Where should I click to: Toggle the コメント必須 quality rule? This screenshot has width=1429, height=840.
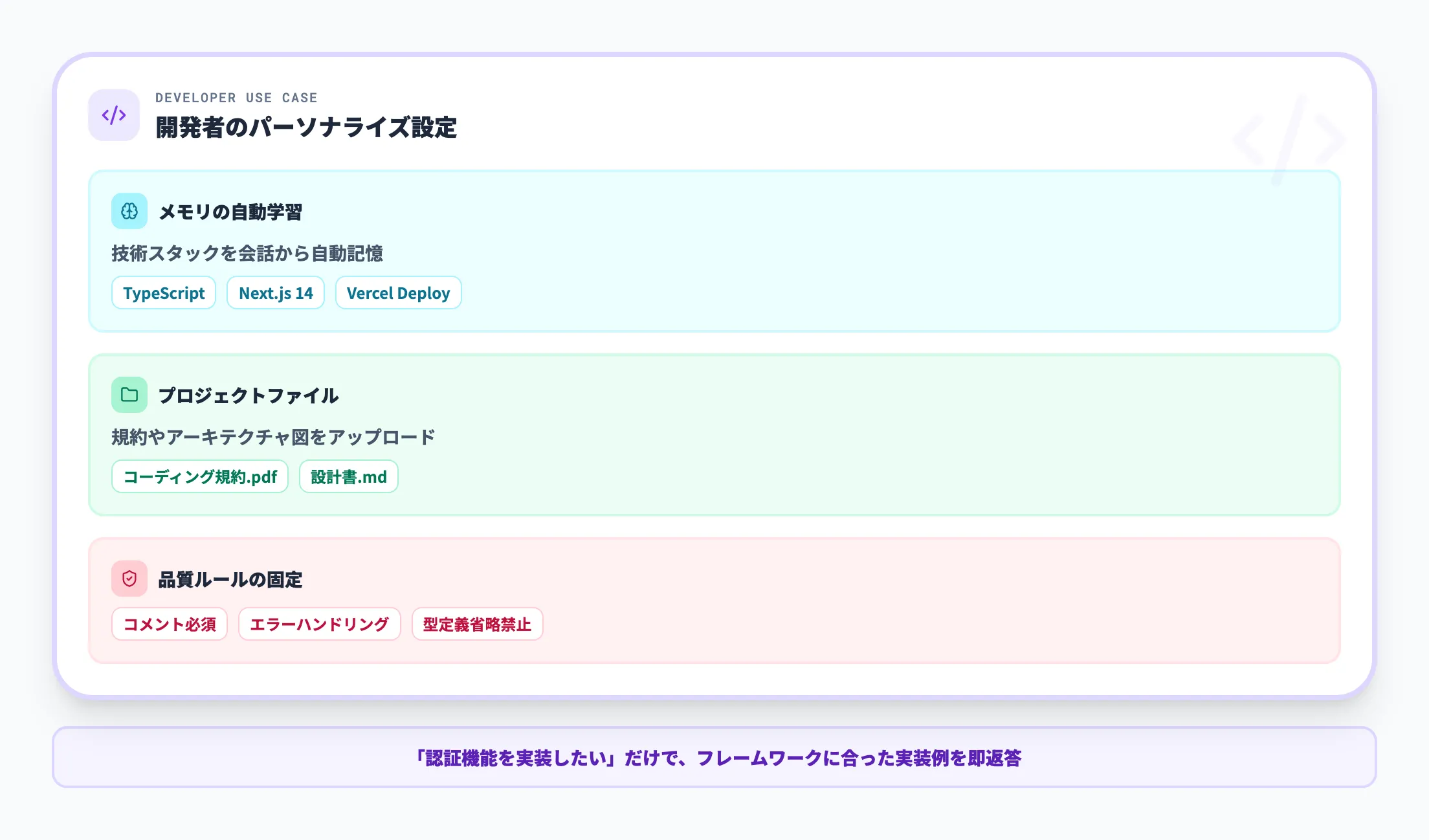point(169,624)
